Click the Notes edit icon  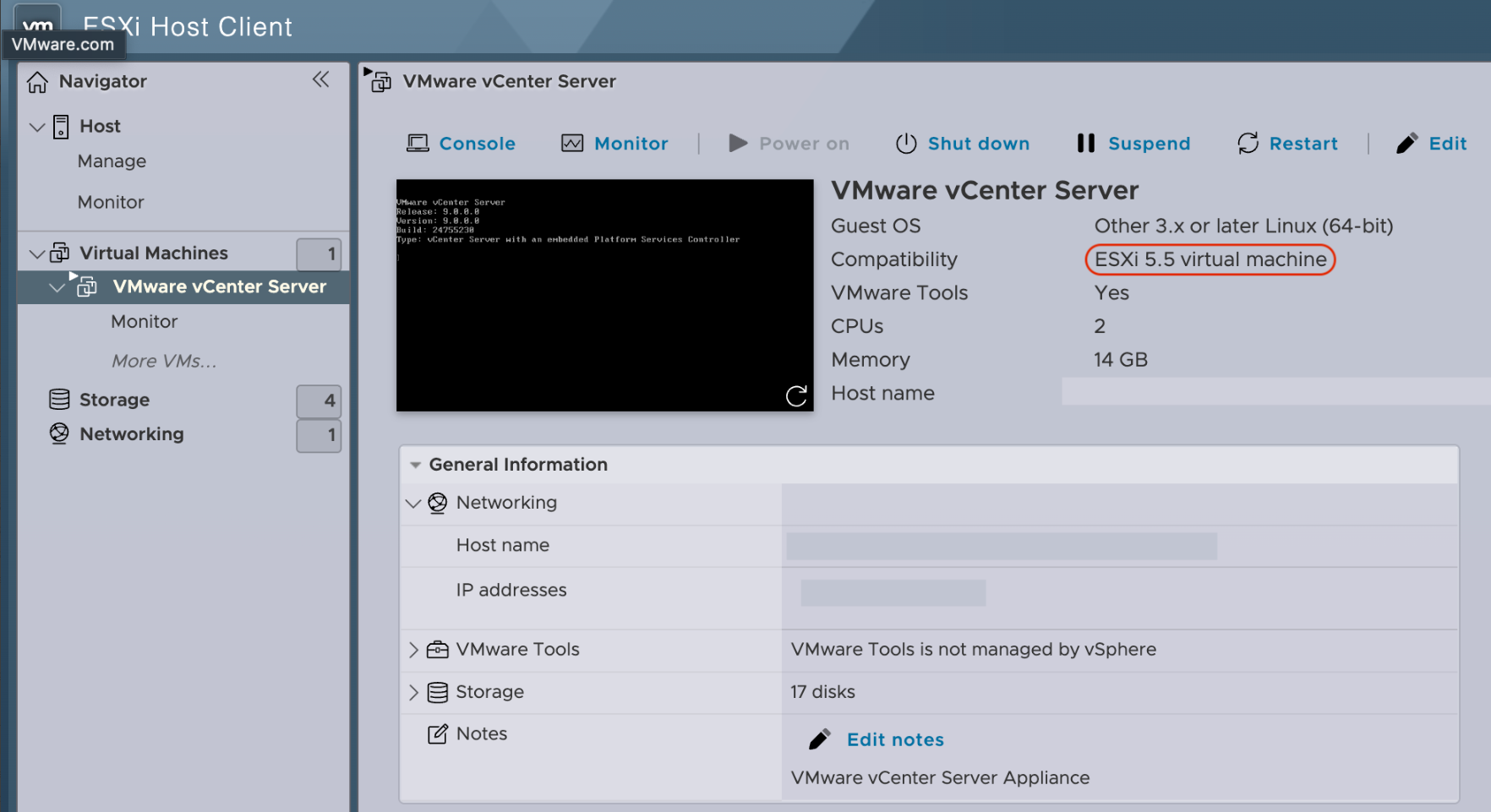[x=438, y=733]
